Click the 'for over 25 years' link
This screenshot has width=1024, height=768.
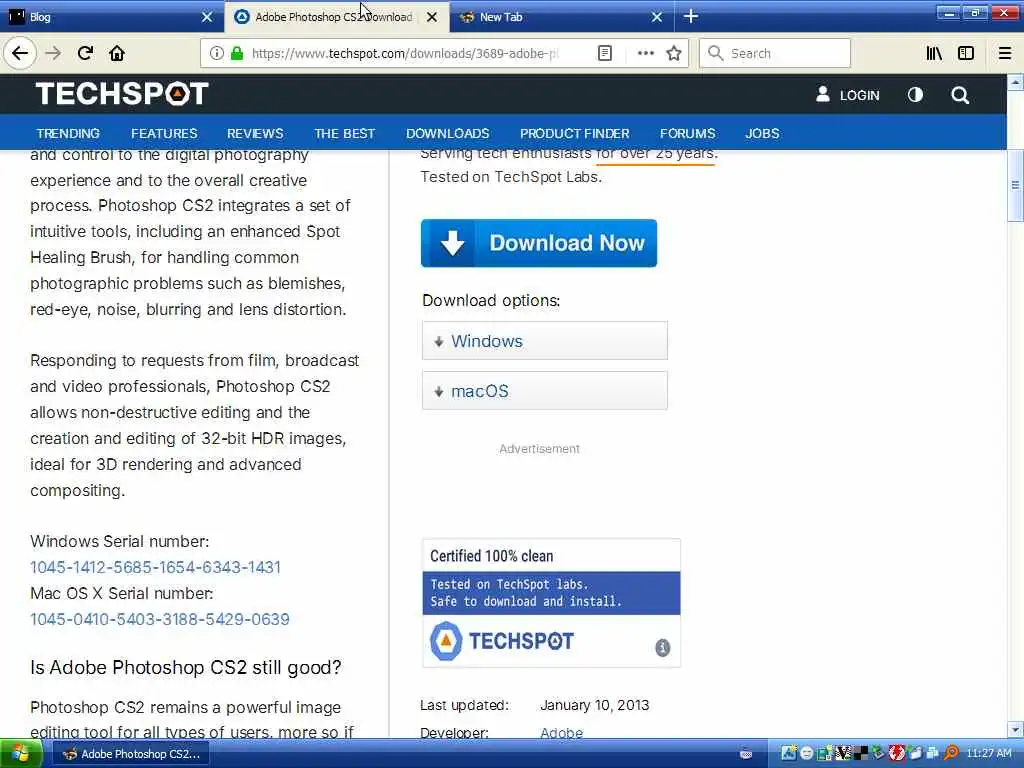(x=656, y=154)
